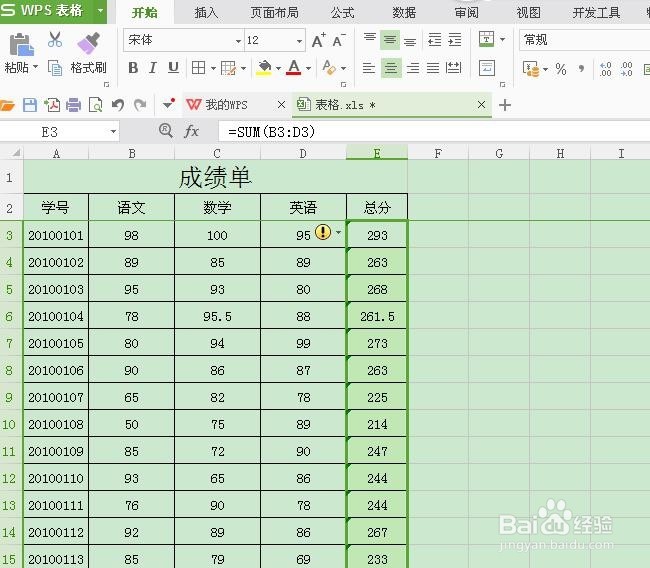Justify text alignment icon

[433, 68]
